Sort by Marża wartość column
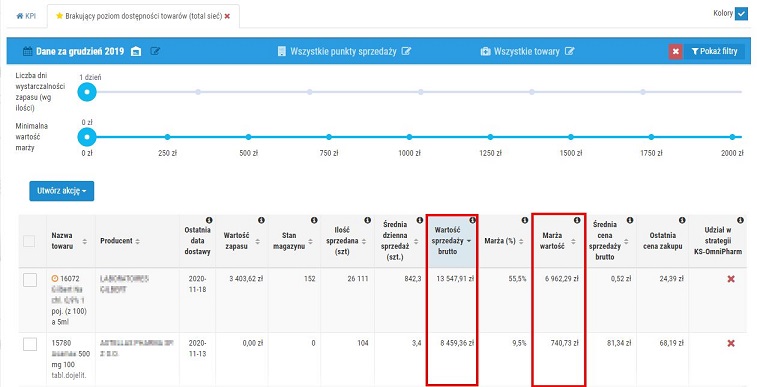The height and width of the screenshot is (387, 757). 574,241
